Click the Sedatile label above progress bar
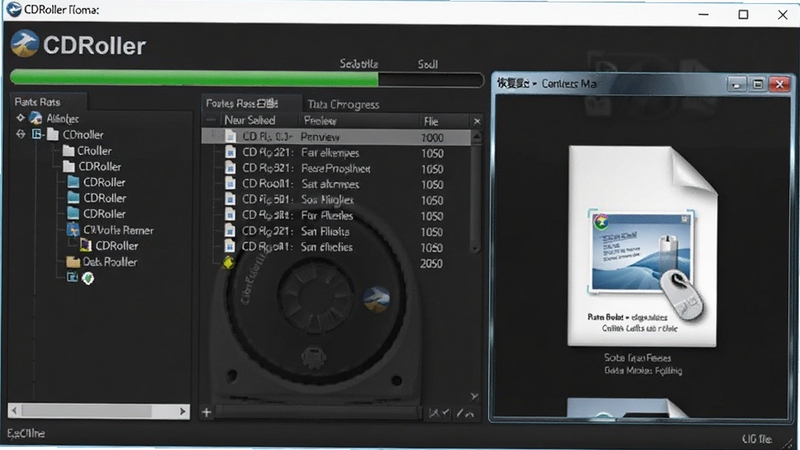The width and height of the screenshot is (800, 450). [x=359, y=64]
